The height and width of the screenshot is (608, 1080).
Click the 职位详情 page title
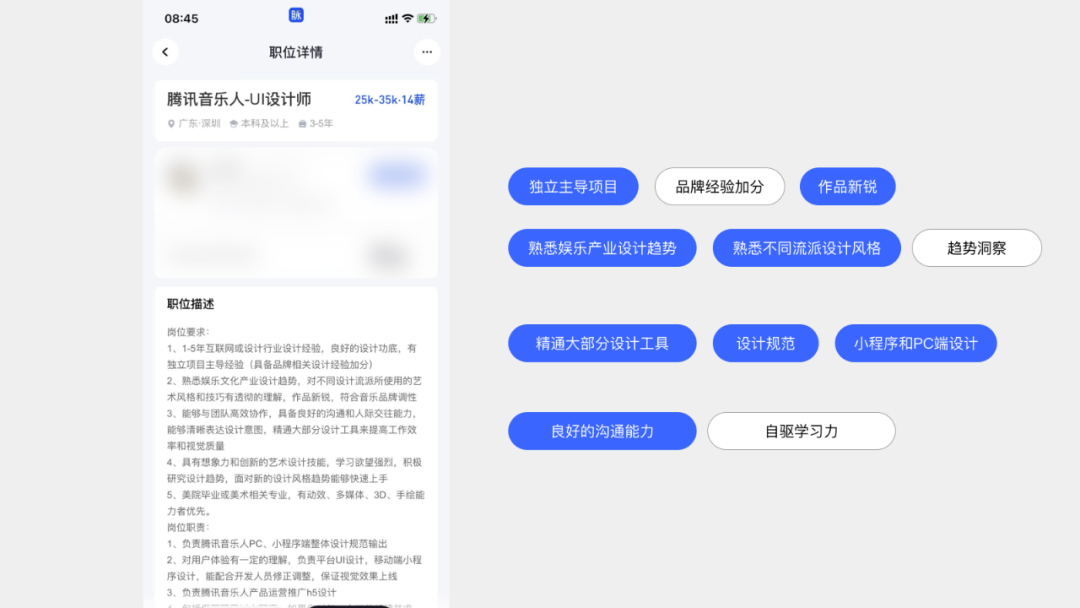click(296, 52)
